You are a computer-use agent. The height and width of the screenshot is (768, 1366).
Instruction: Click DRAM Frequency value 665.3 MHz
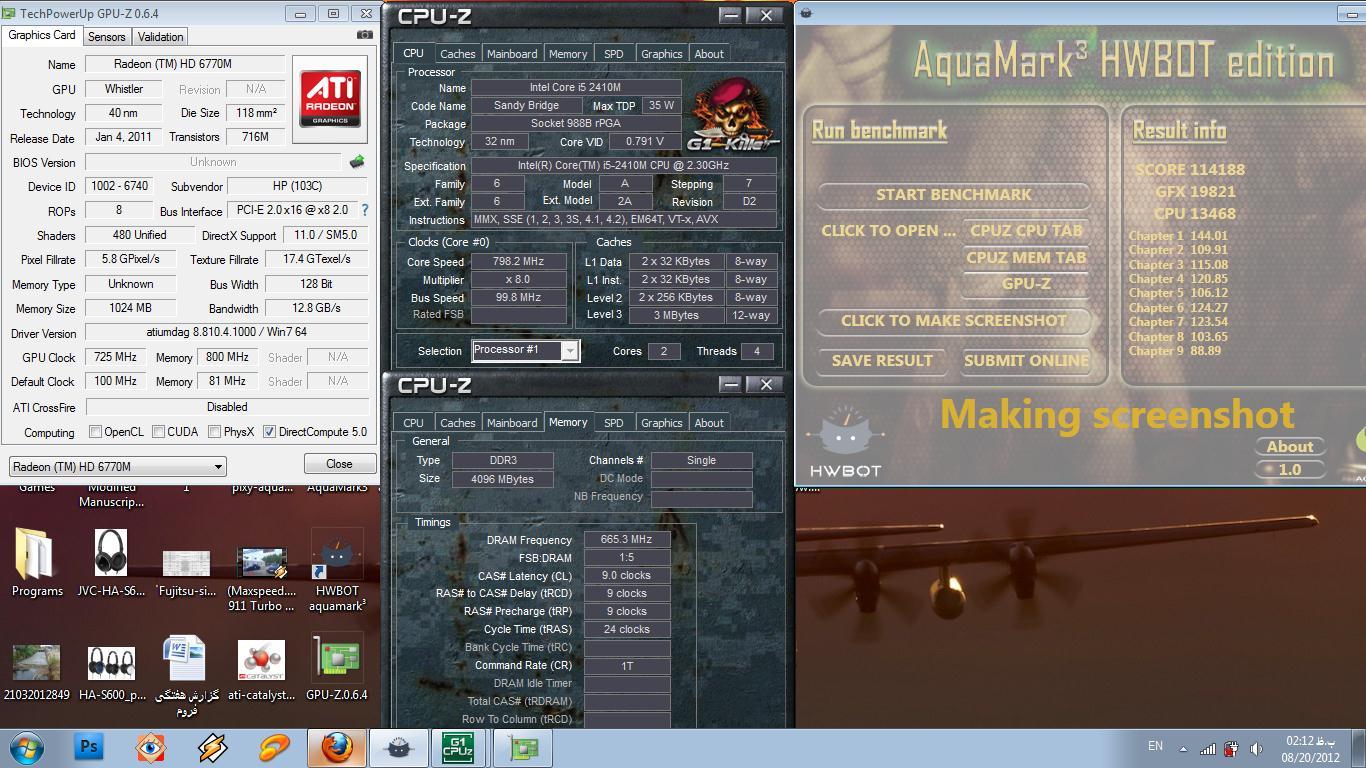(x=627, y=540)
